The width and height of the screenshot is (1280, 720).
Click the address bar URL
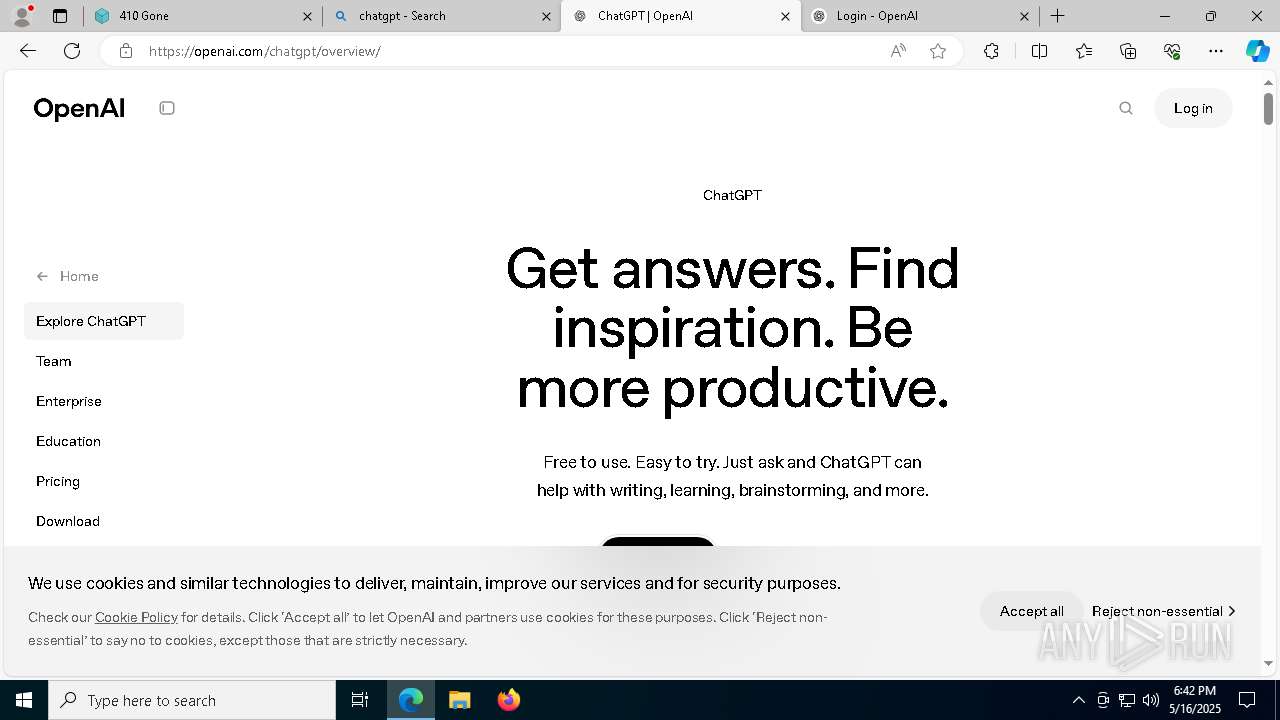click(x=265, y=51)
